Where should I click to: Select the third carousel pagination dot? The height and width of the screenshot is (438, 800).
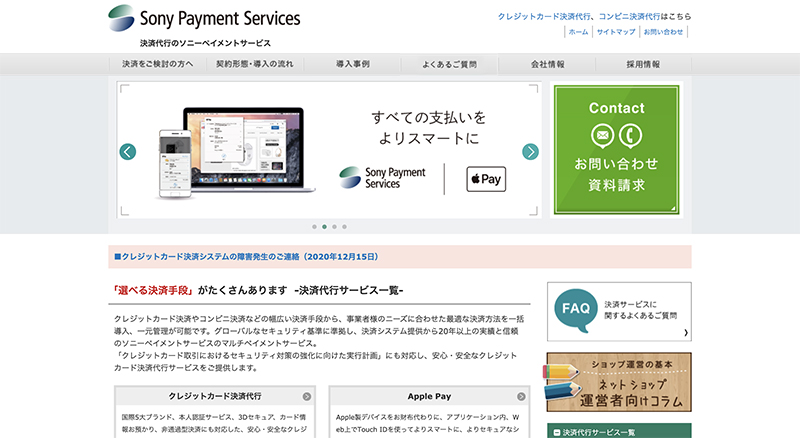(334, 227)
